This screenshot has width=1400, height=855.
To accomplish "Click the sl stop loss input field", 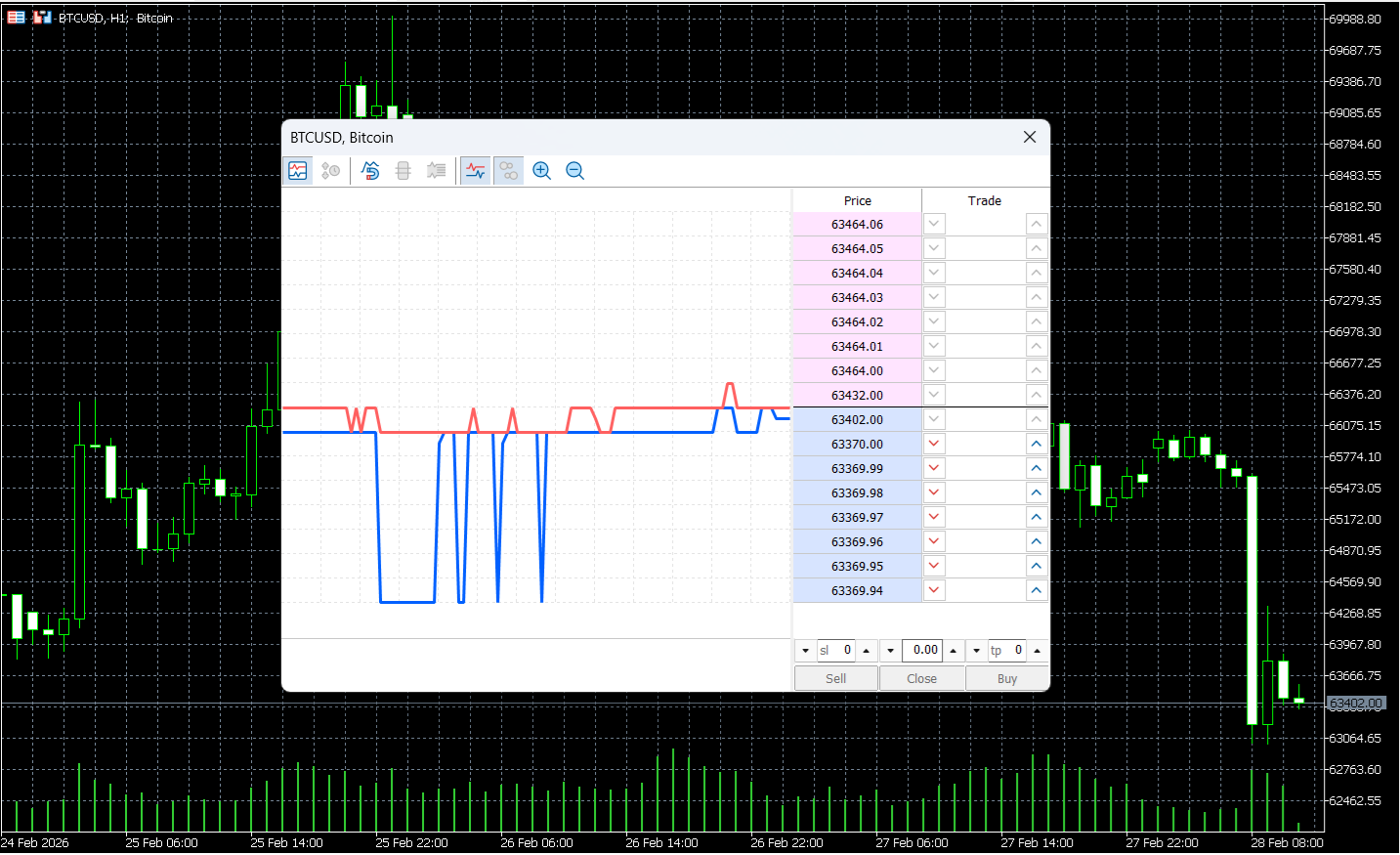I will [836, 650].
